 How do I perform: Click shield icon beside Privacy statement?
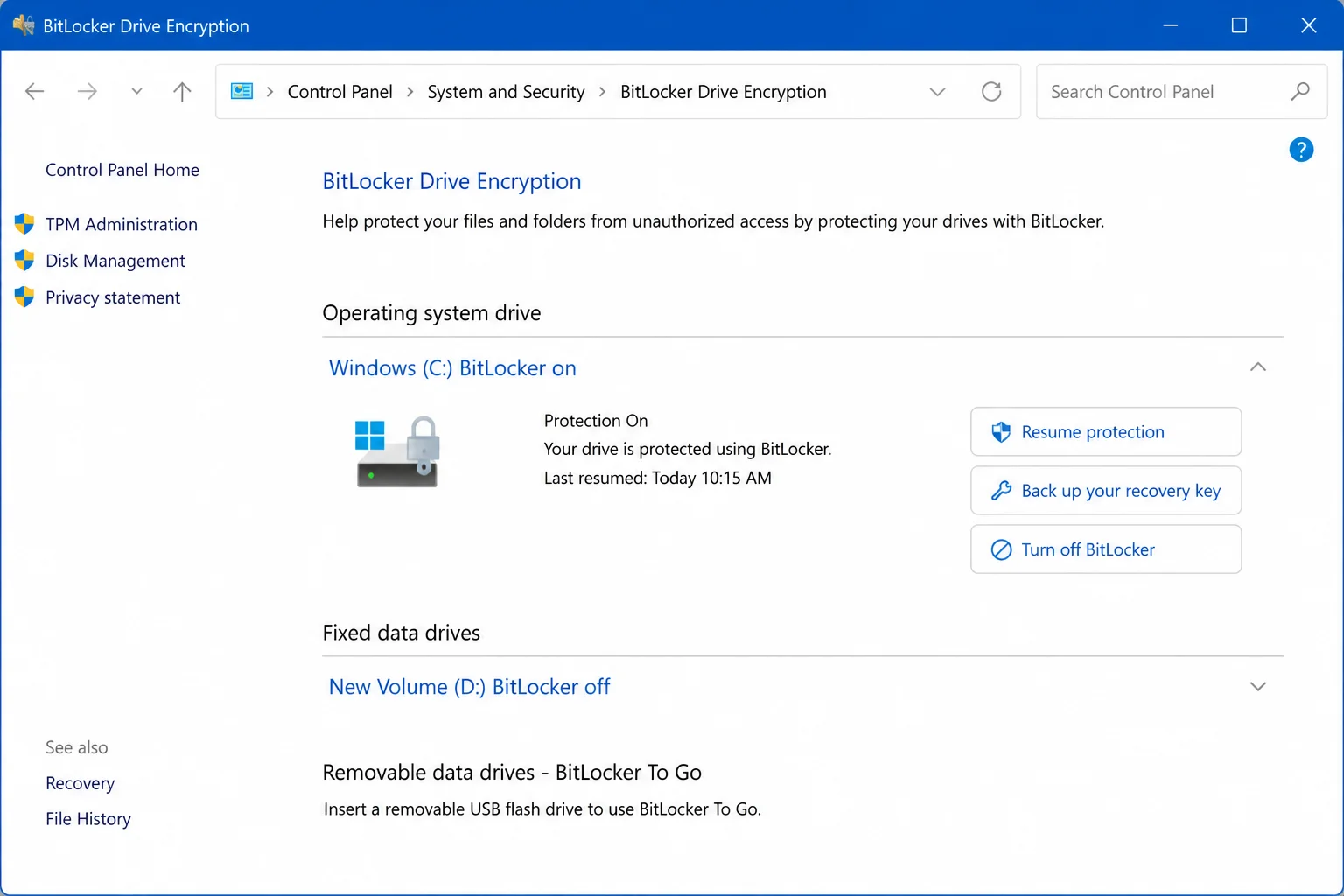(24, 297)
